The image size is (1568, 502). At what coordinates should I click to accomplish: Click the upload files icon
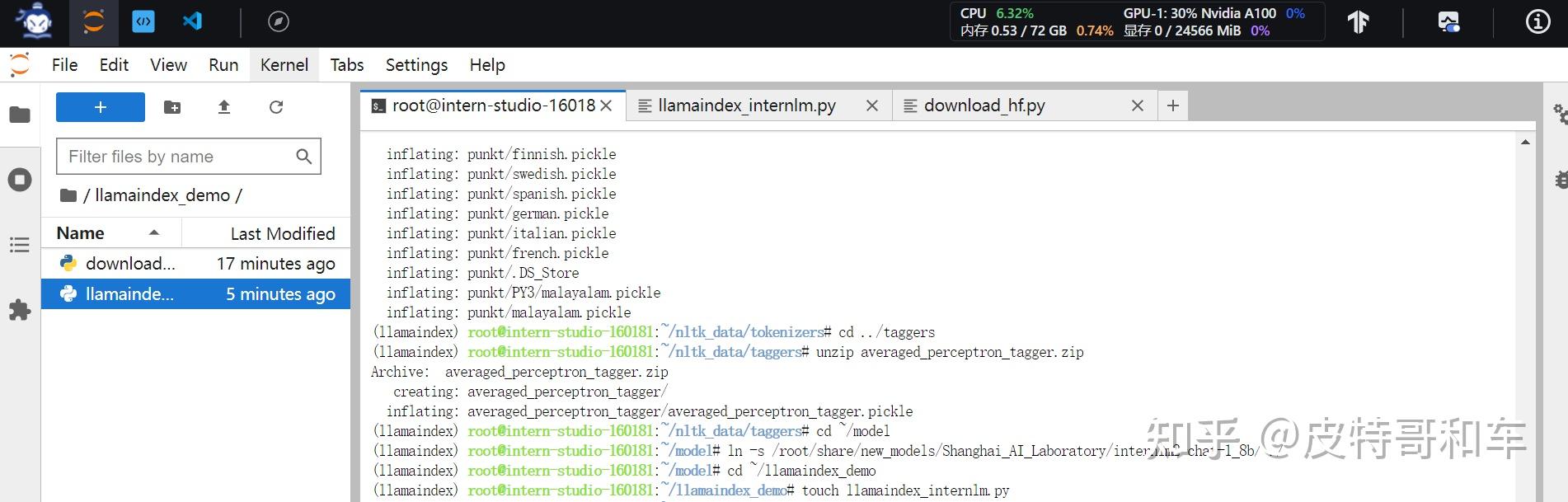tap(224, 107)
